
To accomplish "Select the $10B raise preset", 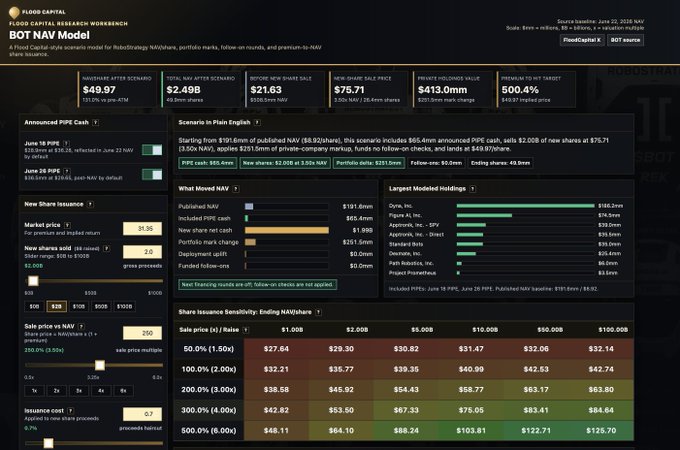I will point(78,307).
